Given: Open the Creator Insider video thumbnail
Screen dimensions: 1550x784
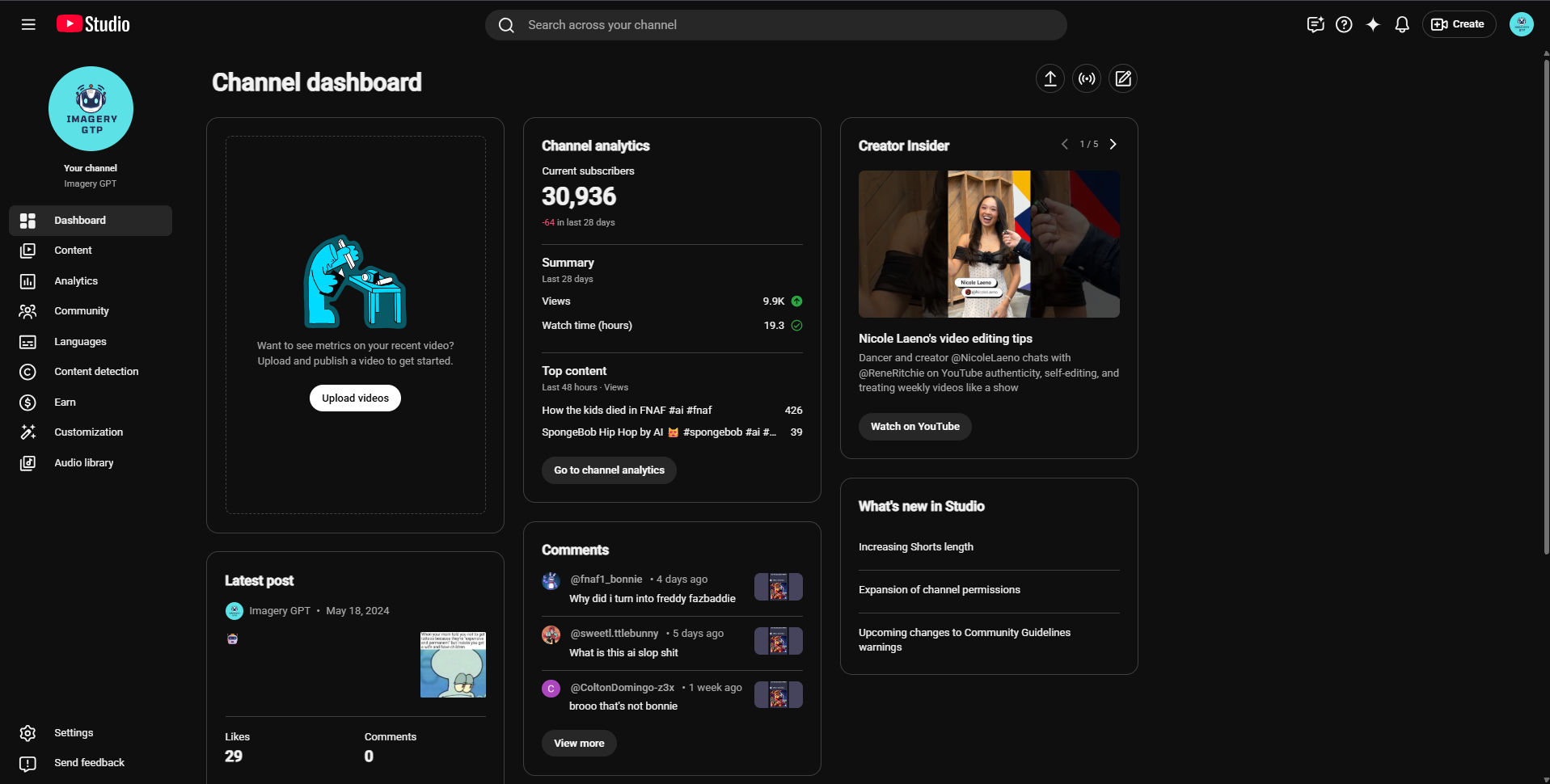Looking at the screenshot, I should click(989, 244).
